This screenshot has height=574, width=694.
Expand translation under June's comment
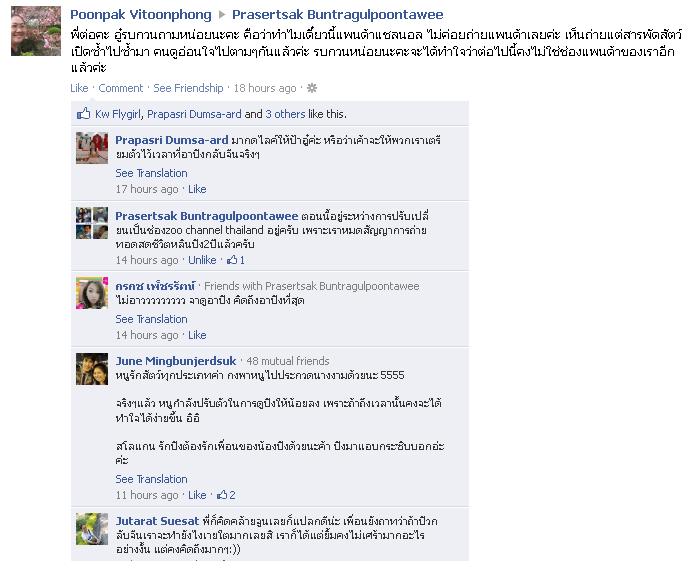pos(151,479)
